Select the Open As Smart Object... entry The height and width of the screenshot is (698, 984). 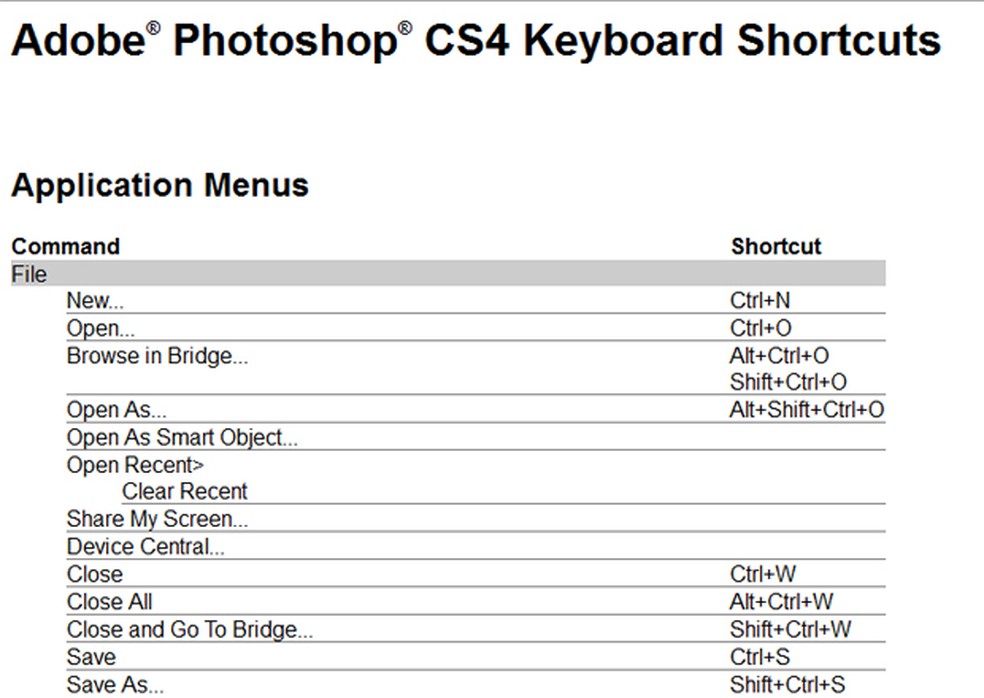[x=182, y=438]
